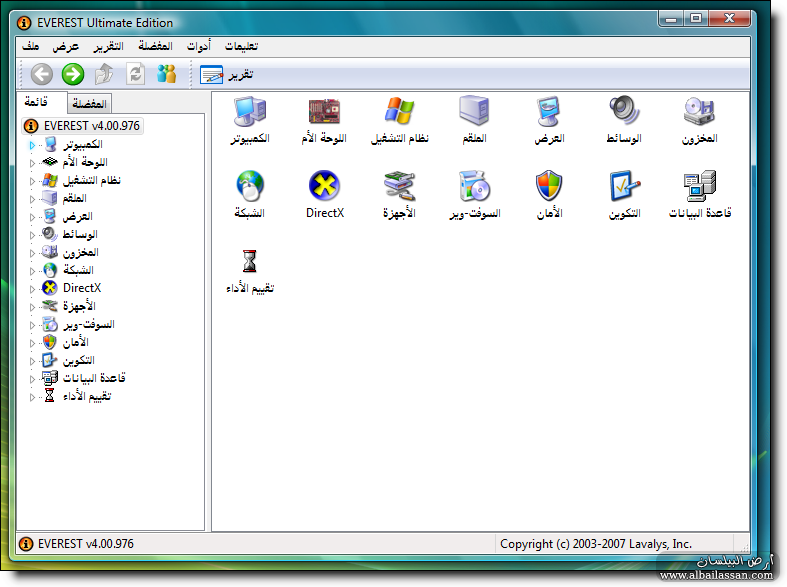Image resolution: width=787 pixels, height=587 pixels.
Task: Expand the نظام التشغيل tree node
Action: click(32, 181)
